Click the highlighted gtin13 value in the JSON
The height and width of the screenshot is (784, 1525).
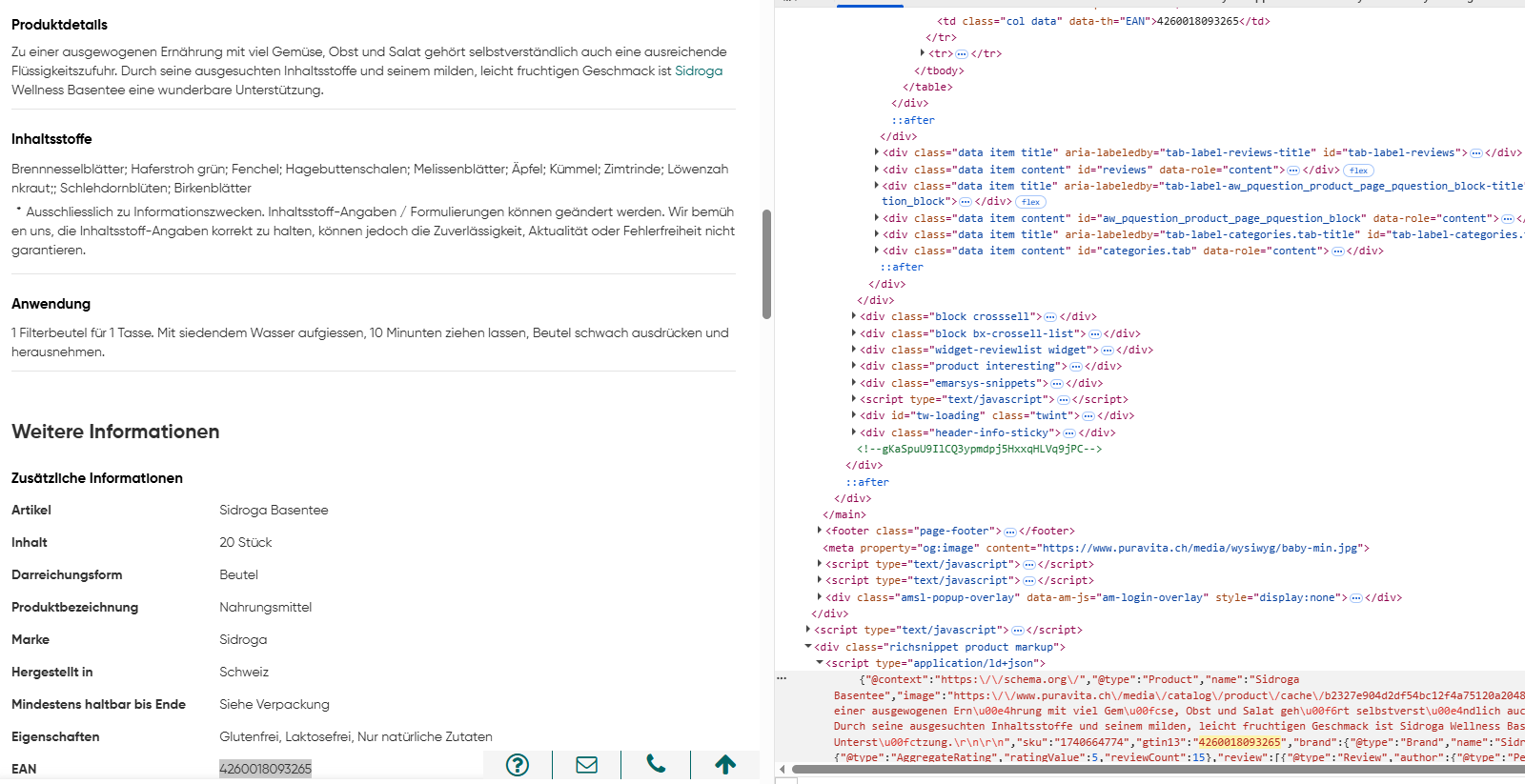pyautogui.click(x=1240, y=742)
